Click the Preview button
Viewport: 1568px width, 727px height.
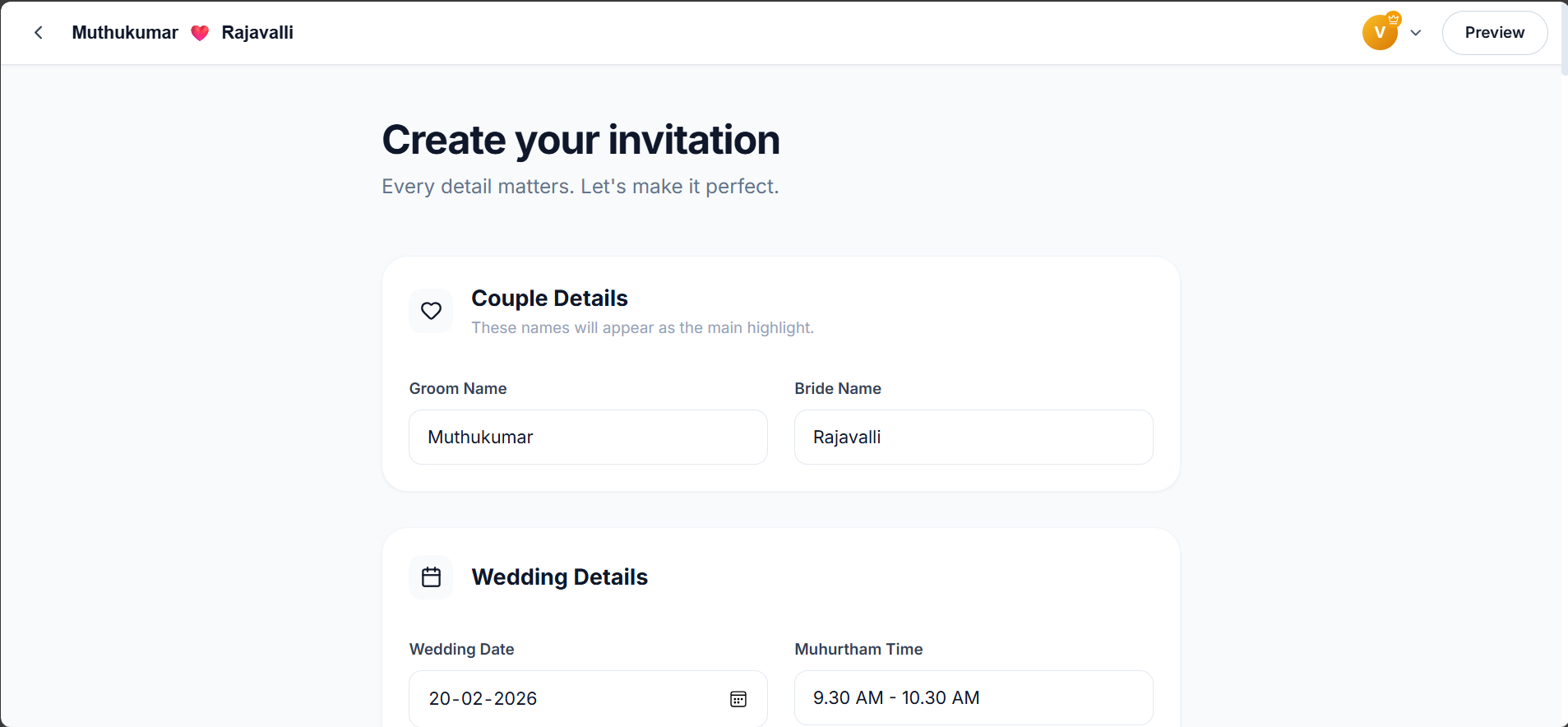coord(1495,33)
